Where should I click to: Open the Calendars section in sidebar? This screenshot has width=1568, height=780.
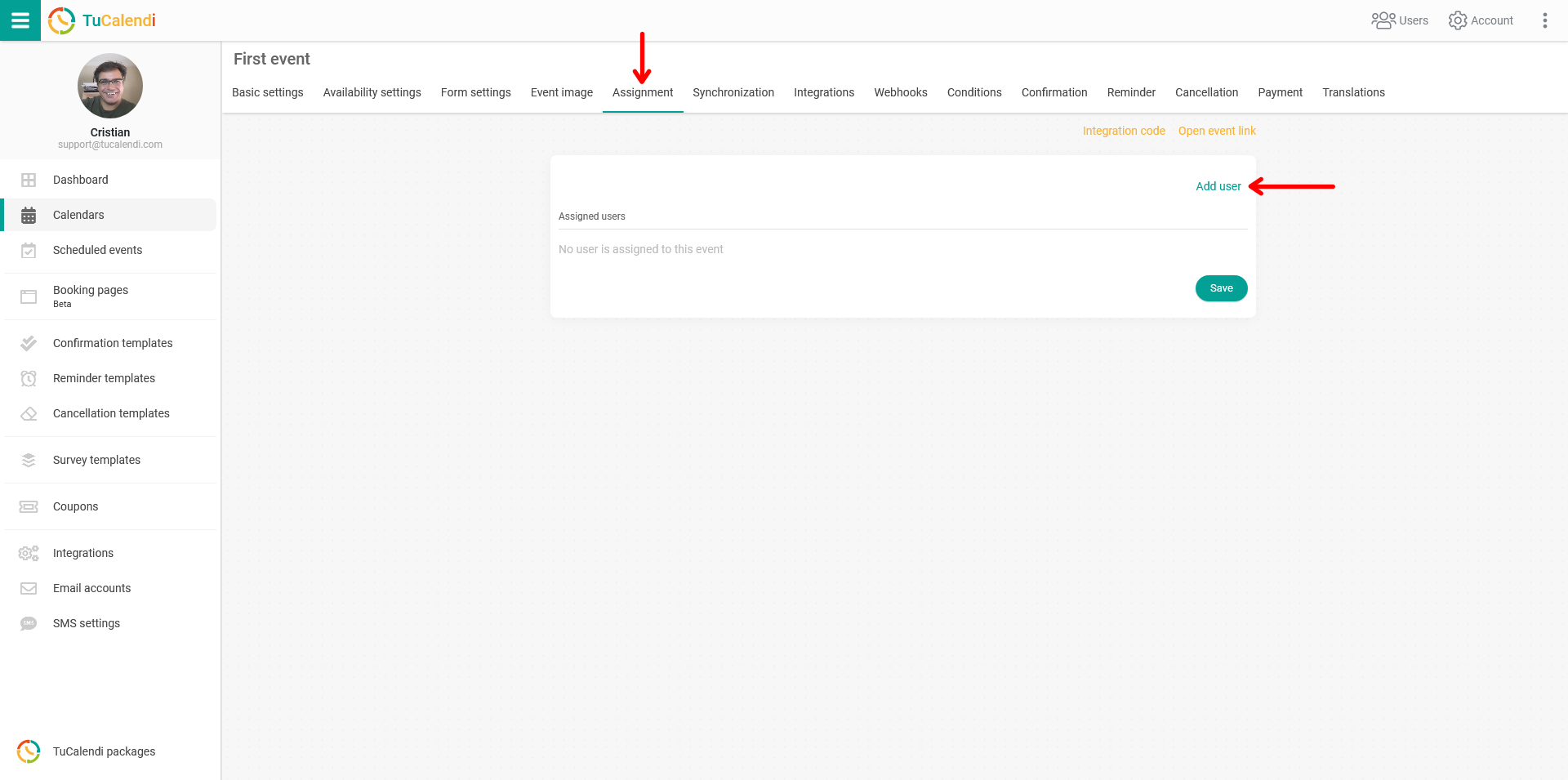(x=29, y=215)
